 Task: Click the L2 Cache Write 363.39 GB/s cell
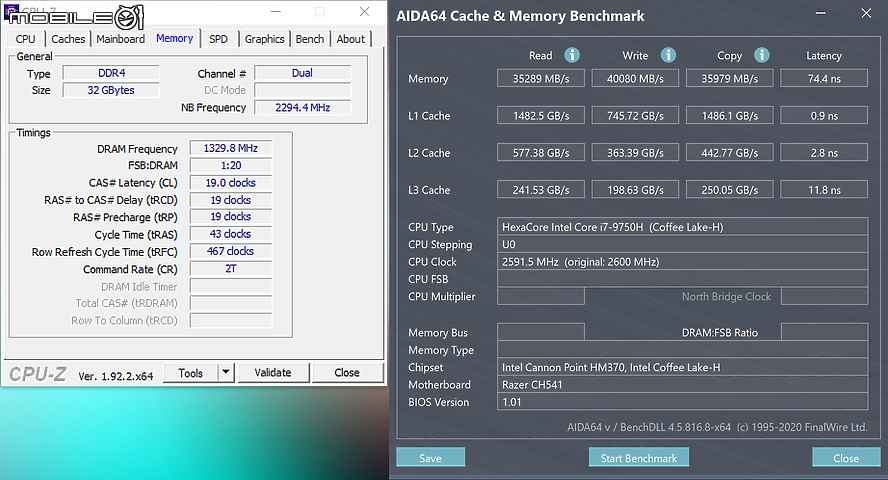pos(635,152)
